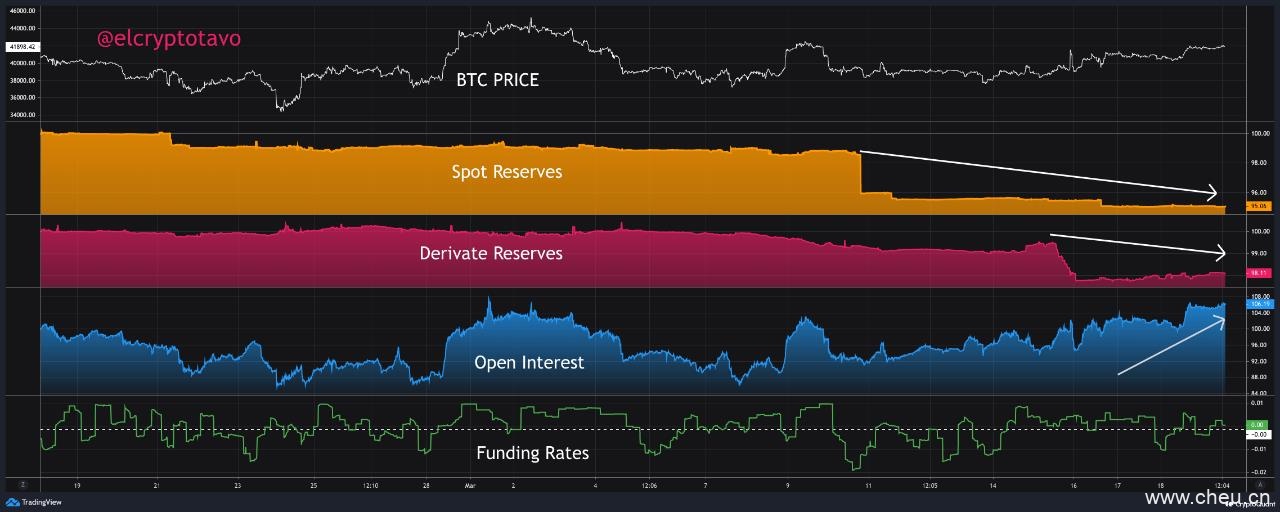This screenshot has height=512, width=1280.
Task: Select the Funding Rates pane label
Action: 532,453
